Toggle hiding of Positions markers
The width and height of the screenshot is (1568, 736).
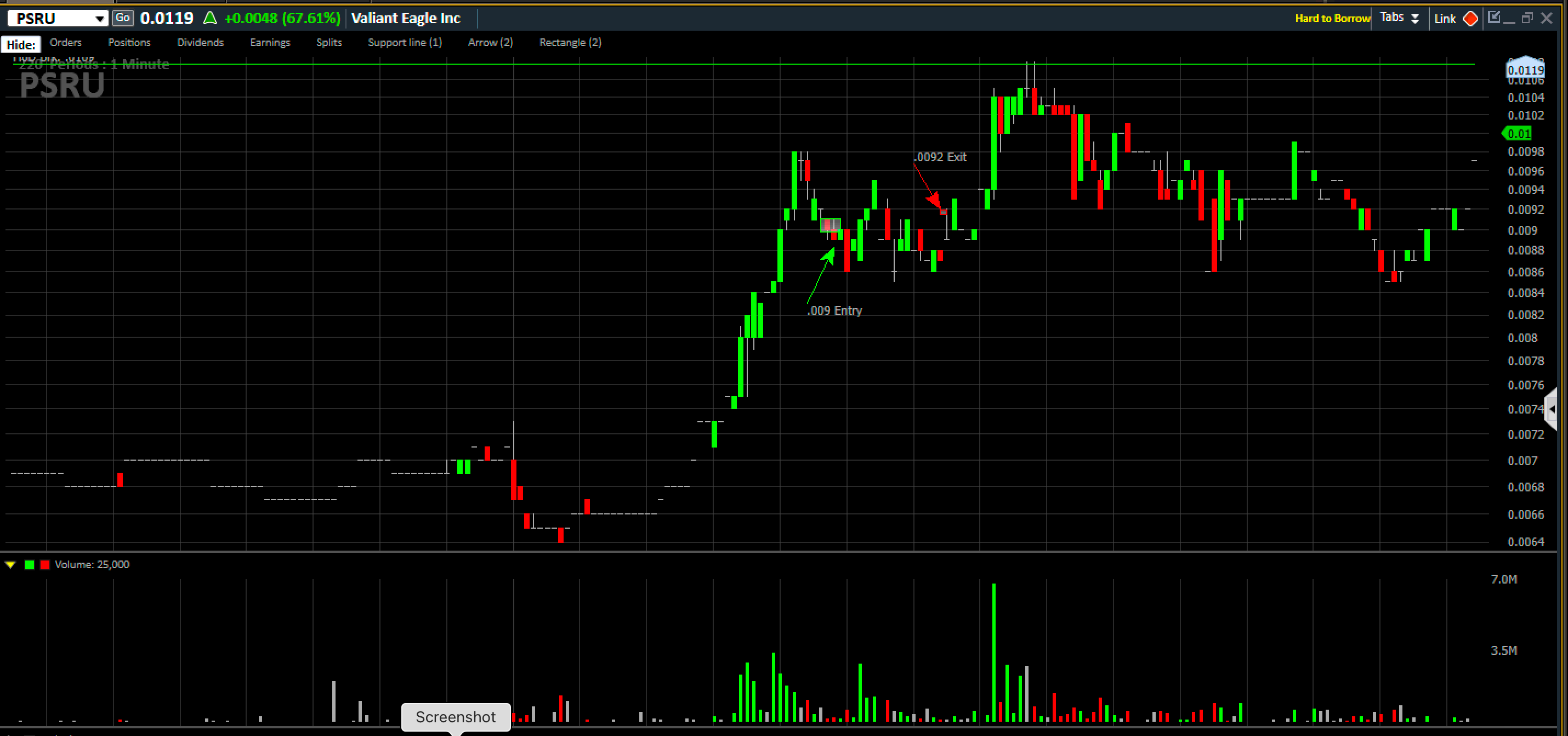tap(129, 42)
